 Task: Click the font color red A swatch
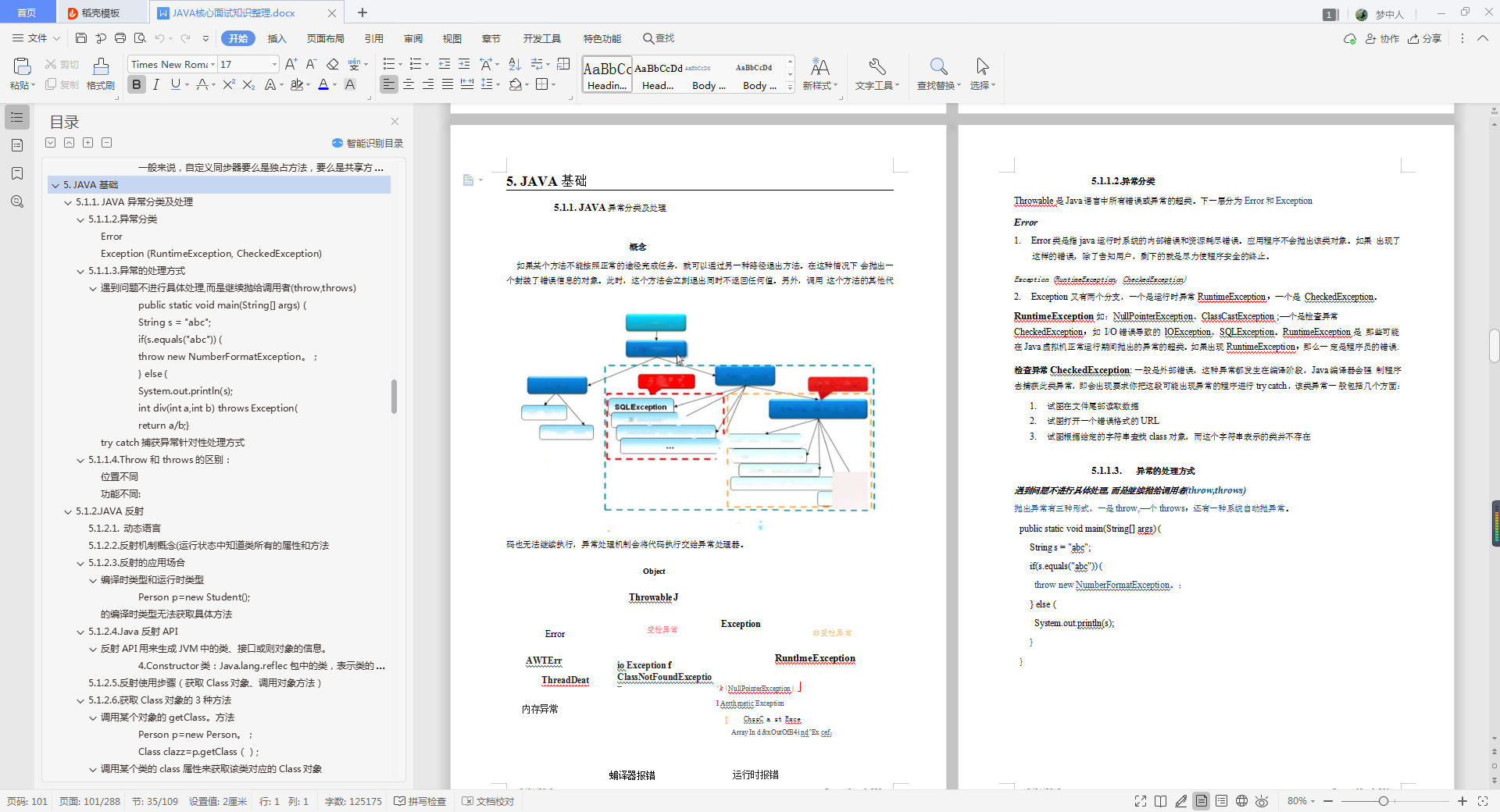pos(323,84)
